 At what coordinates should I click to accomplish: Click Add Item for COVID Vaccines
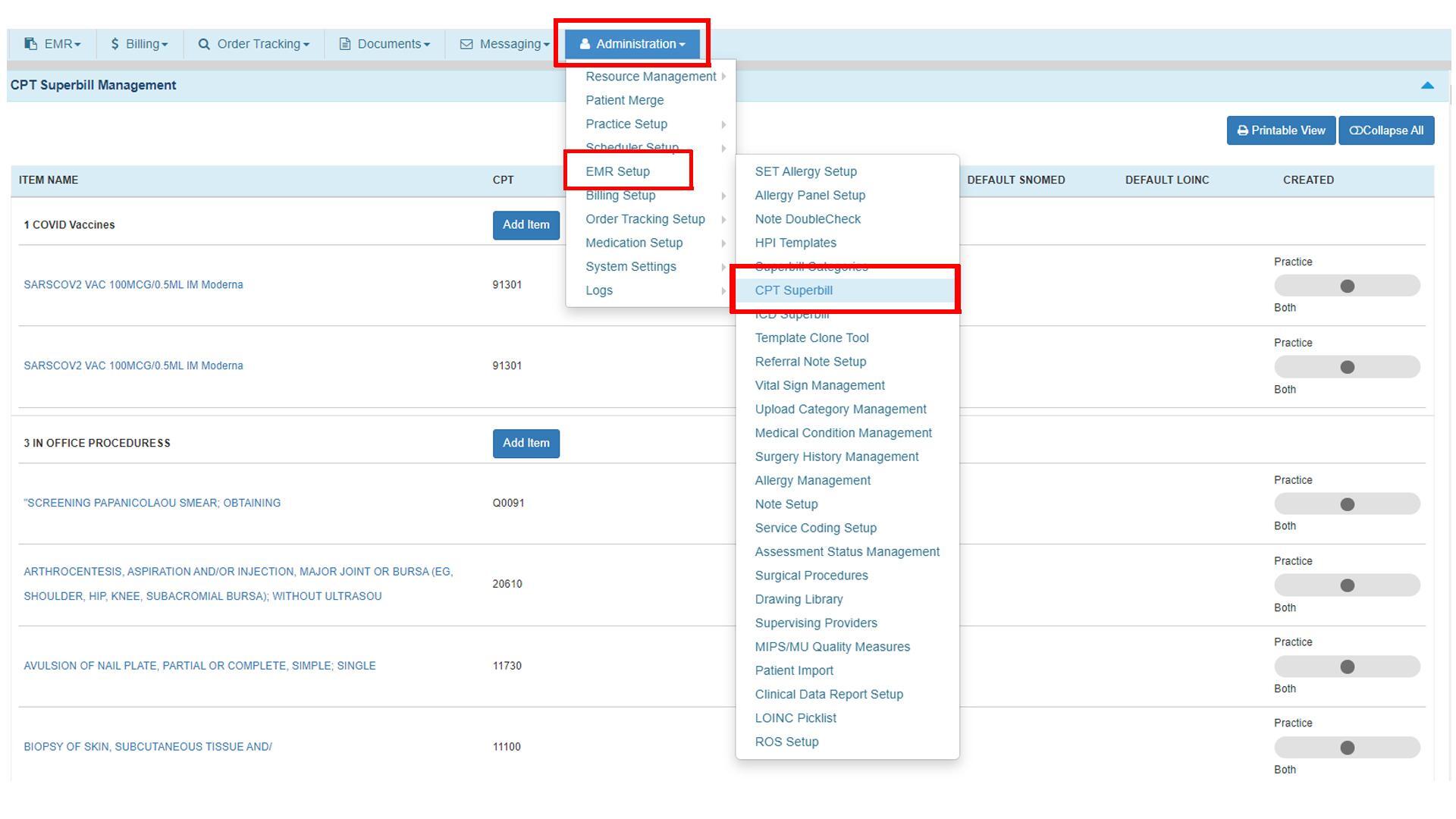[x=526, y=224]
